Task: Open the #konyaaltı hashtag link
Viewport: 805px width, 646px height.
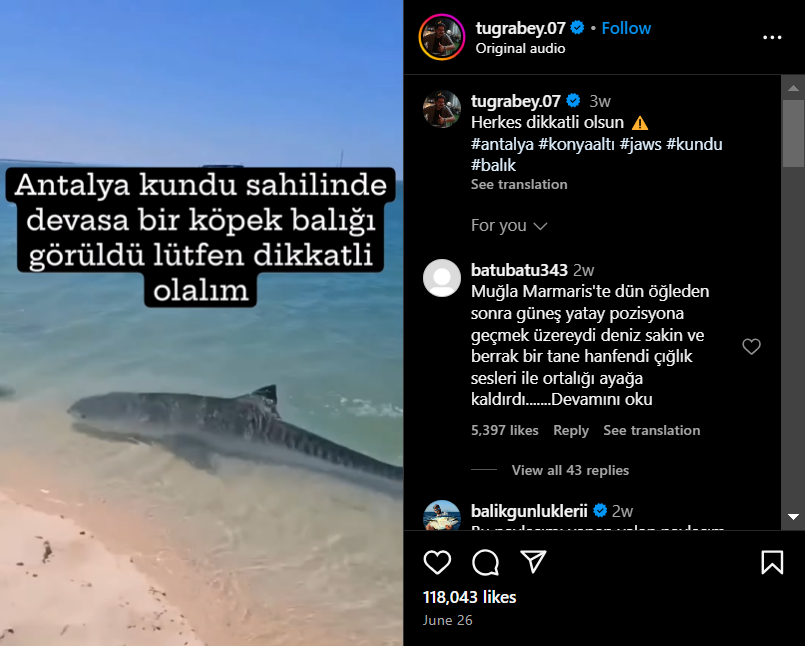Action: click(x=576, y=144)
